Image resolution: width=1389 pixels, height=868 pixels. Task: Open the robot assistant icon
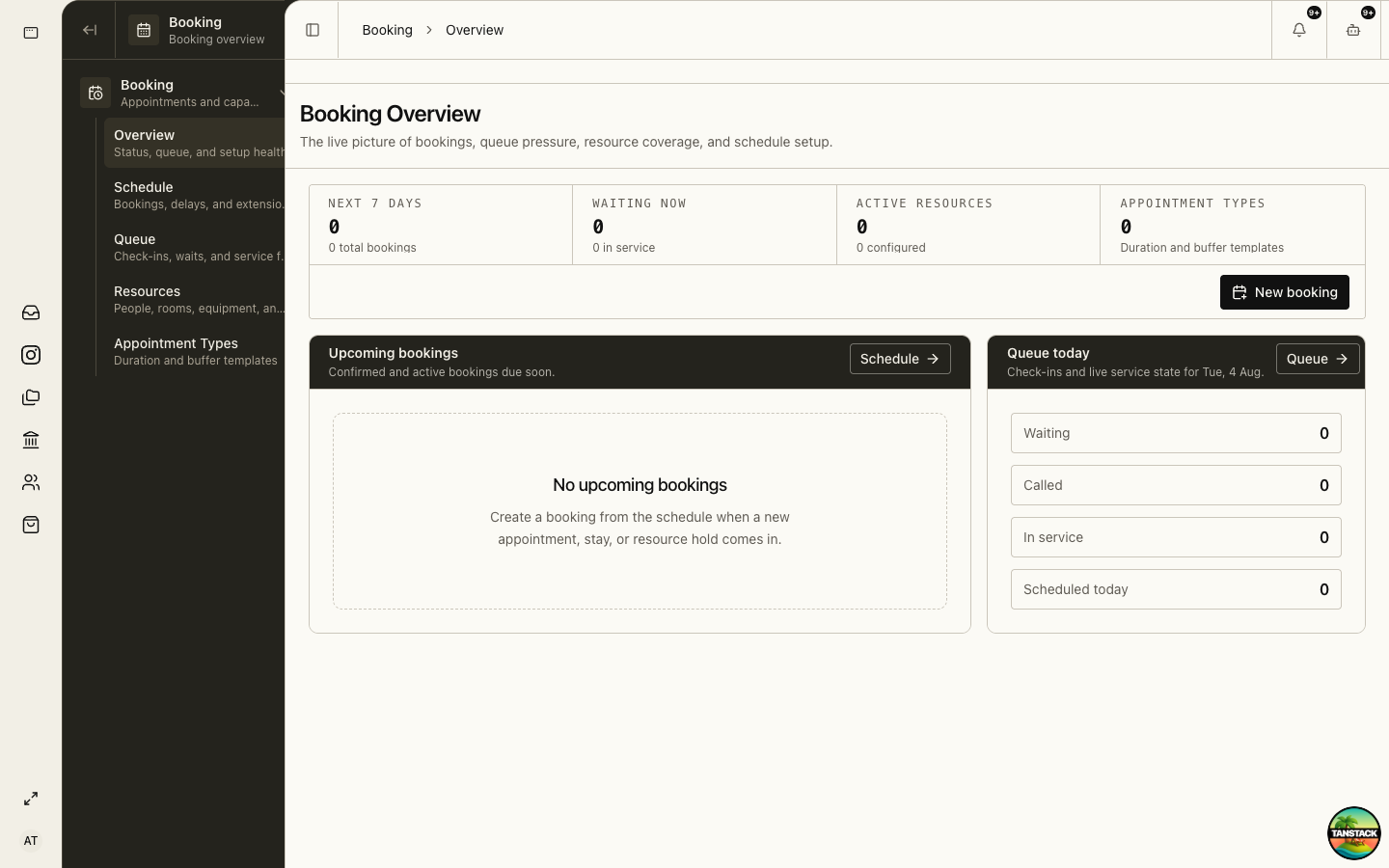coord(1353,30)
